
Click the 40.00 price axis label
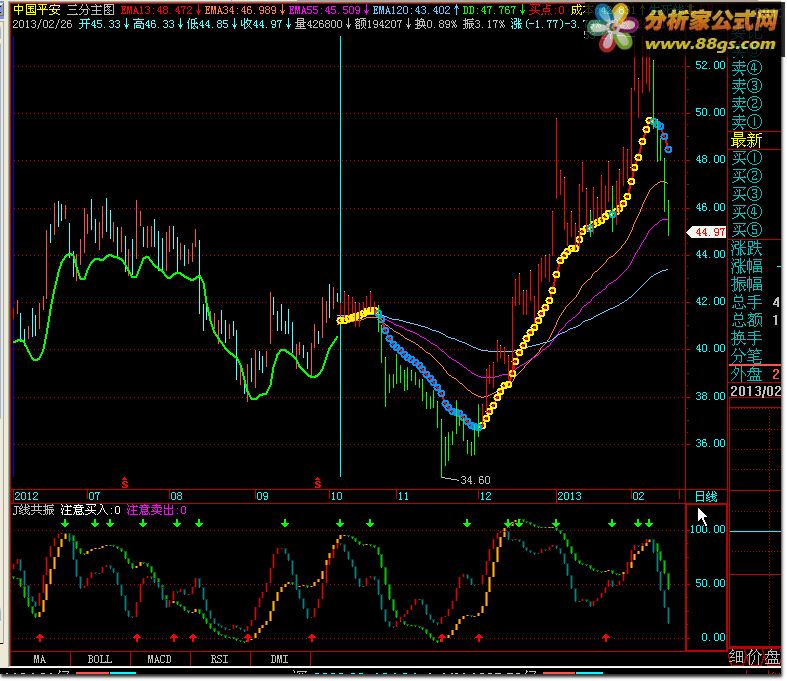(710, 348)
